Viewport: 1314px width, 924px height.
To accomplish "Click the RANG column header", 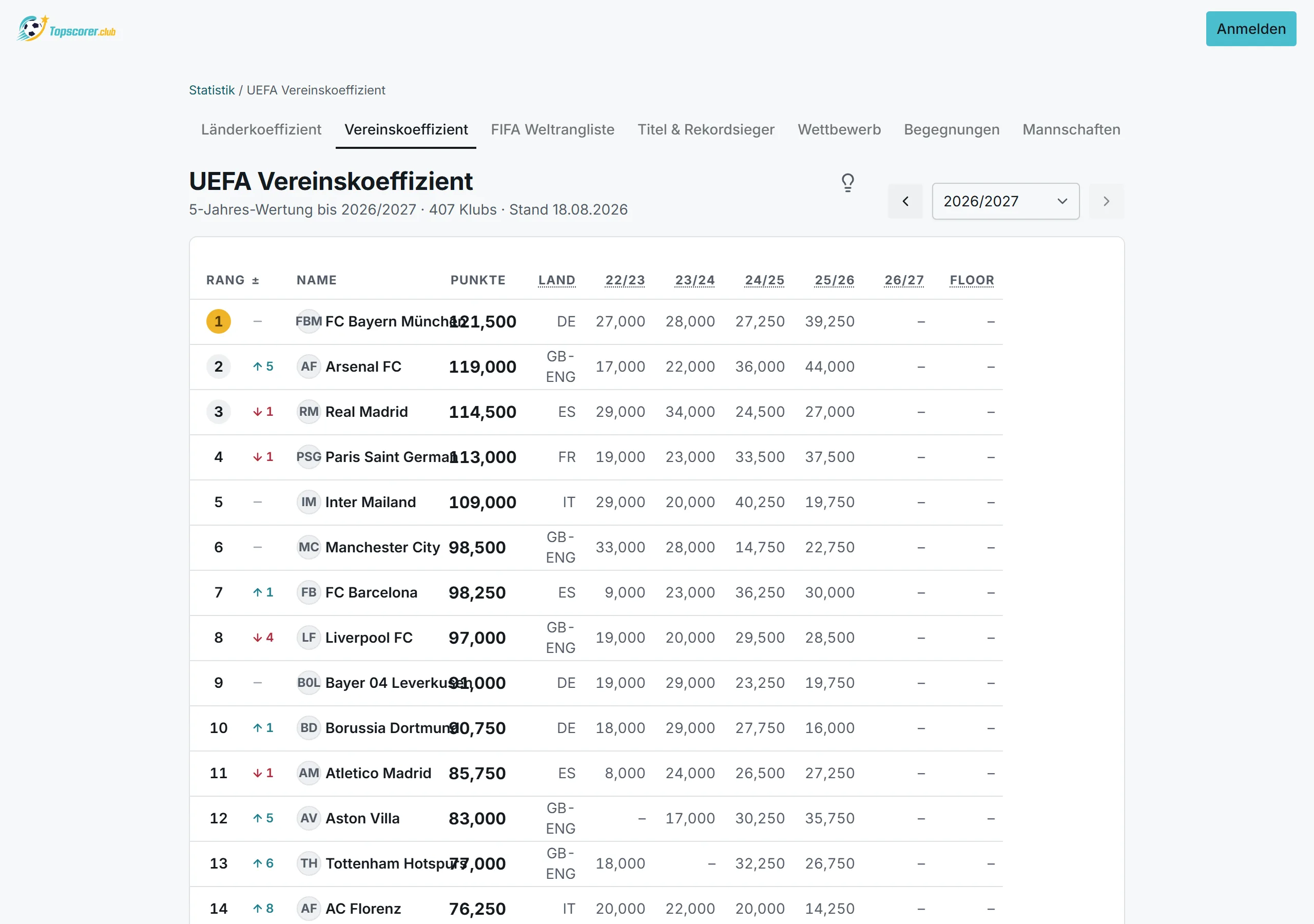I will tap(225, 280).
